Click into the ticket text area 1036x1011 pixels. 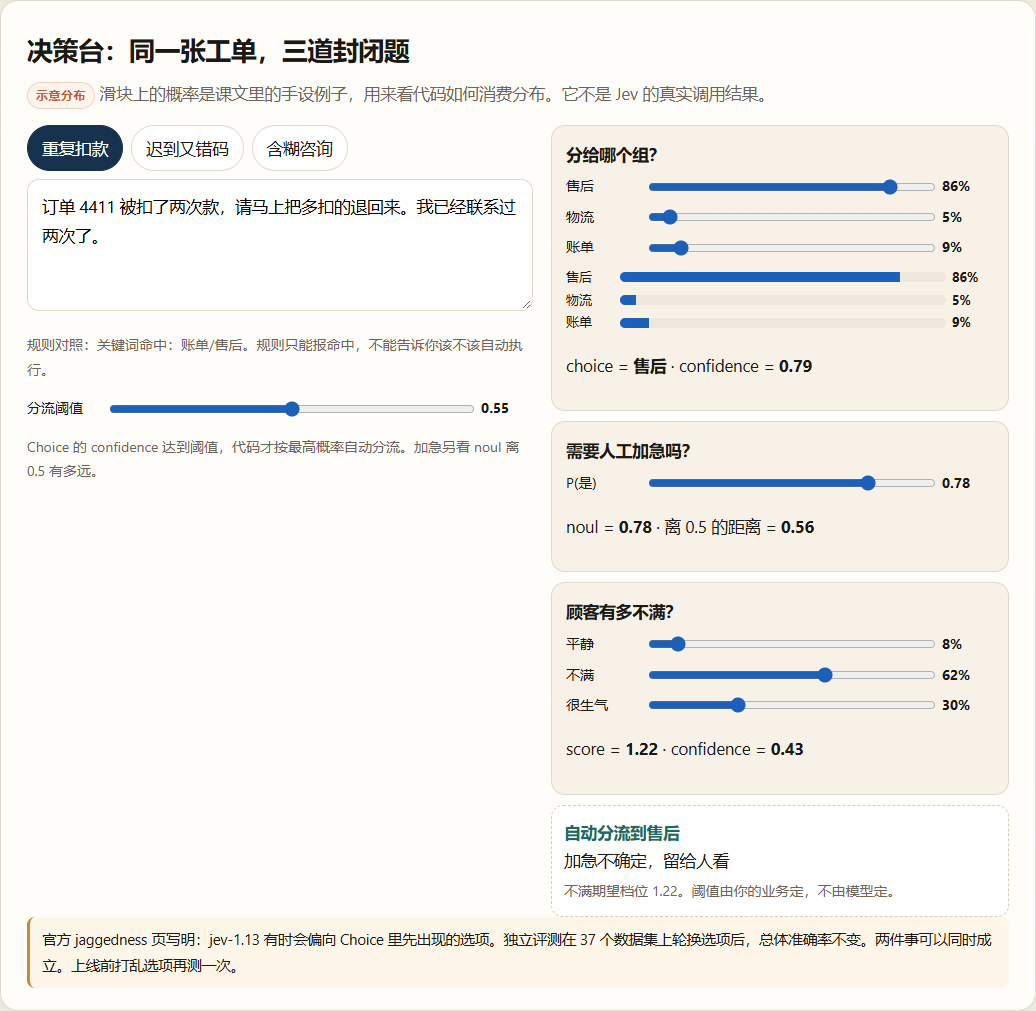coord(279,244)
